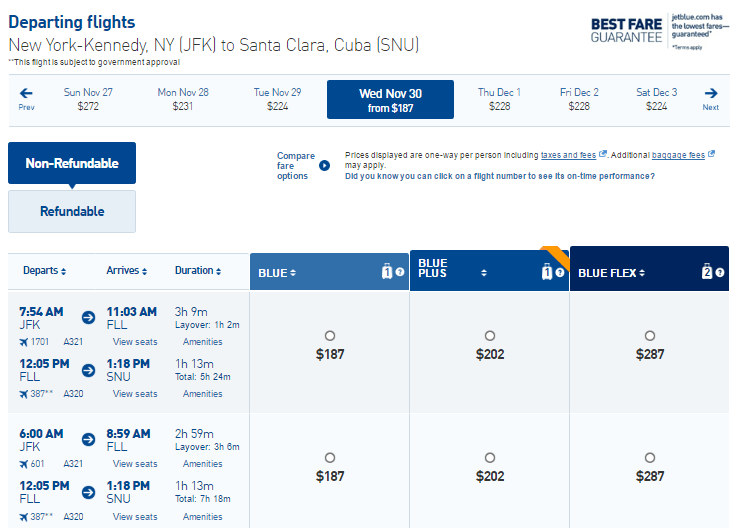Image resolution: width=737 pixels, height=528 pixels.
Task: Choose the Tue Nov 29 date tab
Action: click(x=277, y=99)
